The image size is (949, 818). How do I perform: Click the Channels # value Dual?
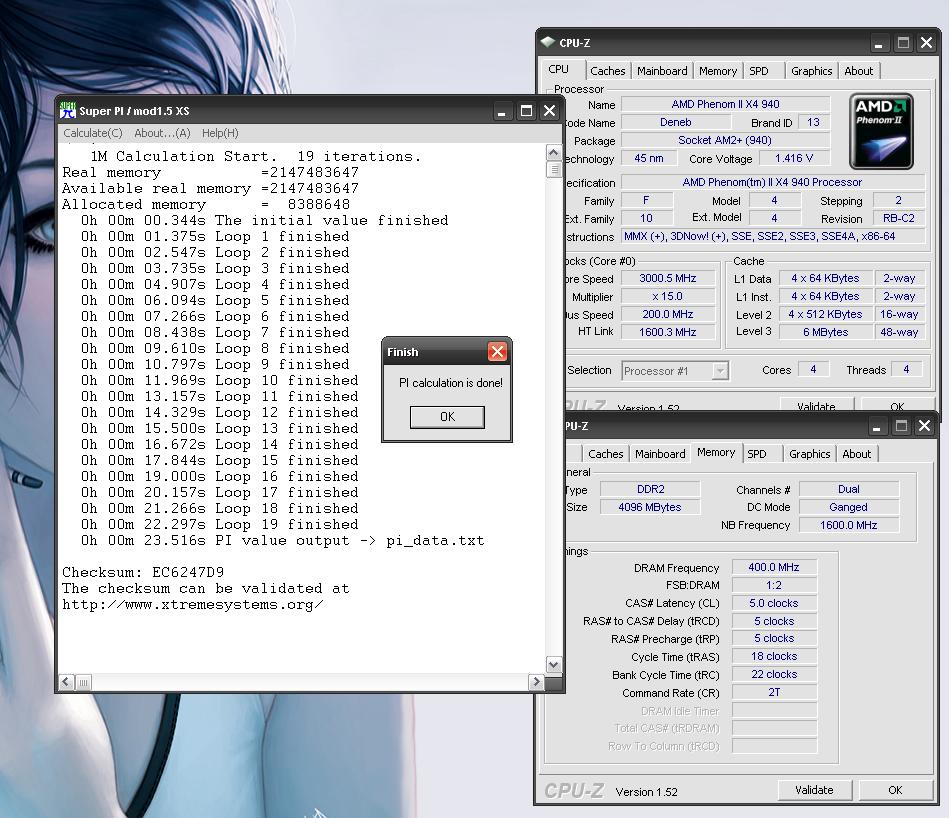(849, 489)
